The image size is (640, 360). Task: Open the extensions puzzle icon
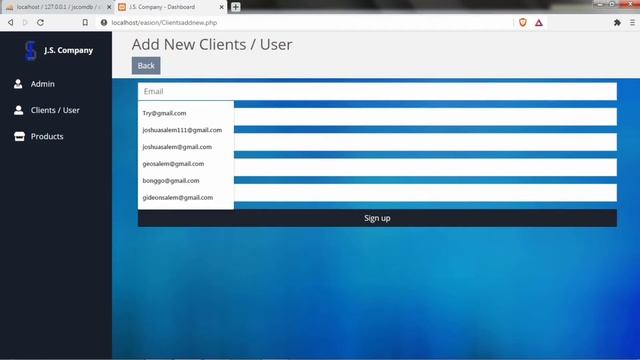click(617, 23)
